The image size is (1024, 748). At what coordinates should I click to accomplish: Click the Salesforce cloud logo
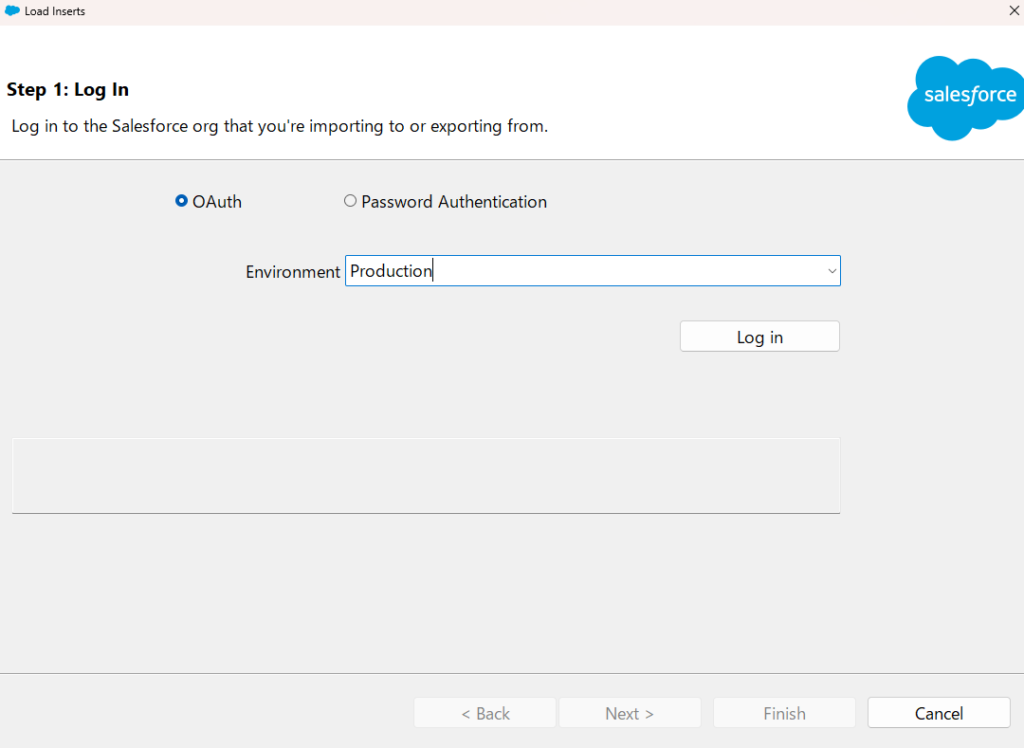coord(964,97)
